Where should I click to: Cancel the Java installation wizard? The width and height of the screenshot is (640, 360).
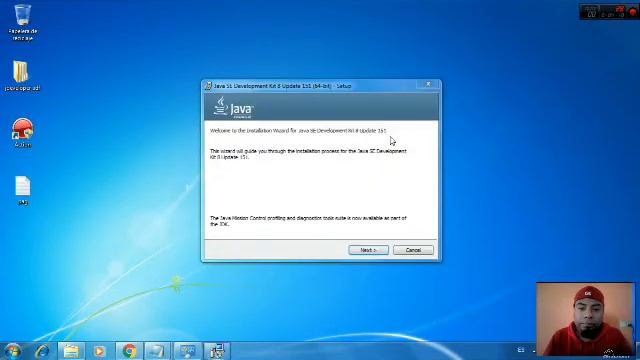413,250
